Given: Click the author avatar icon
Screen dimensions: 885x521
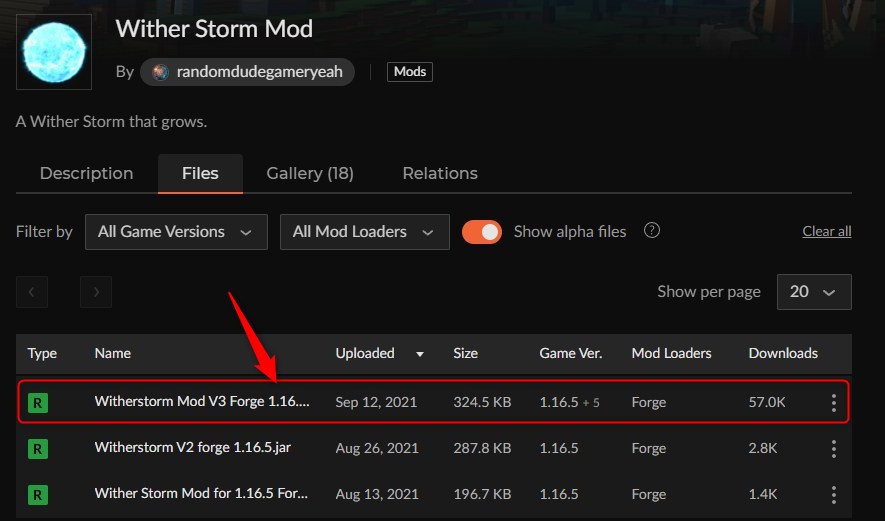Looking at the screenshot, I should (x=161, y=72).
